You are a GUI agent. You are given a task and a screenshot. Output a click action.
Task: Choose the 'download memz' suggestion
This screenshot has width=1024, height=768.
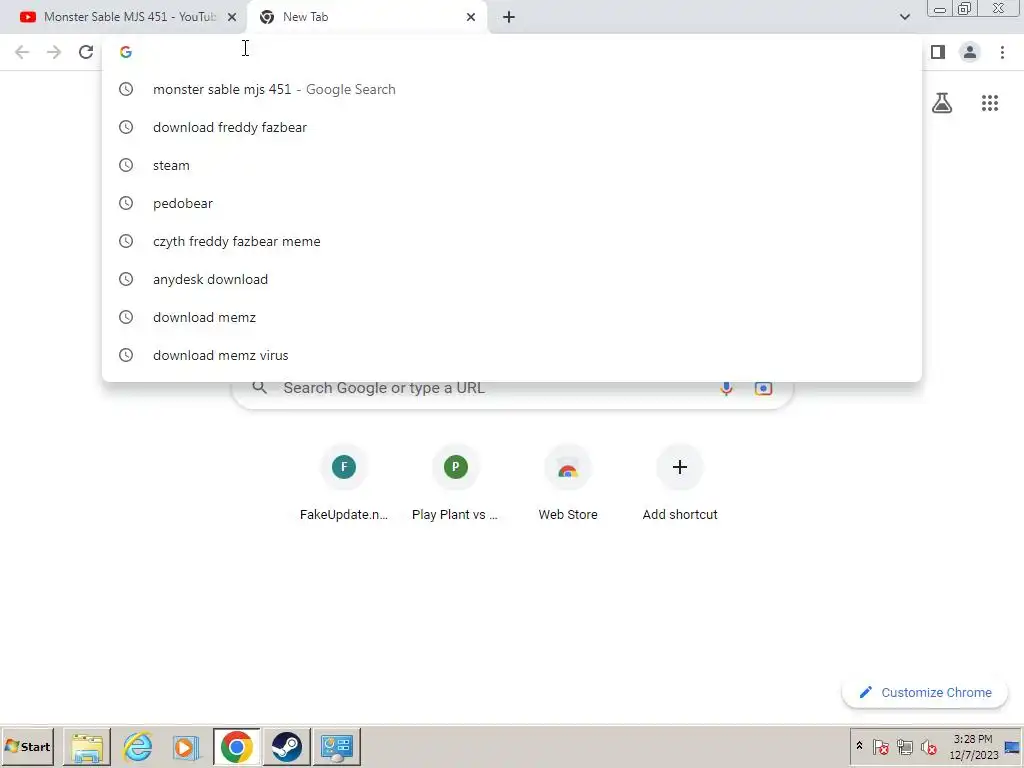point(511,317)
